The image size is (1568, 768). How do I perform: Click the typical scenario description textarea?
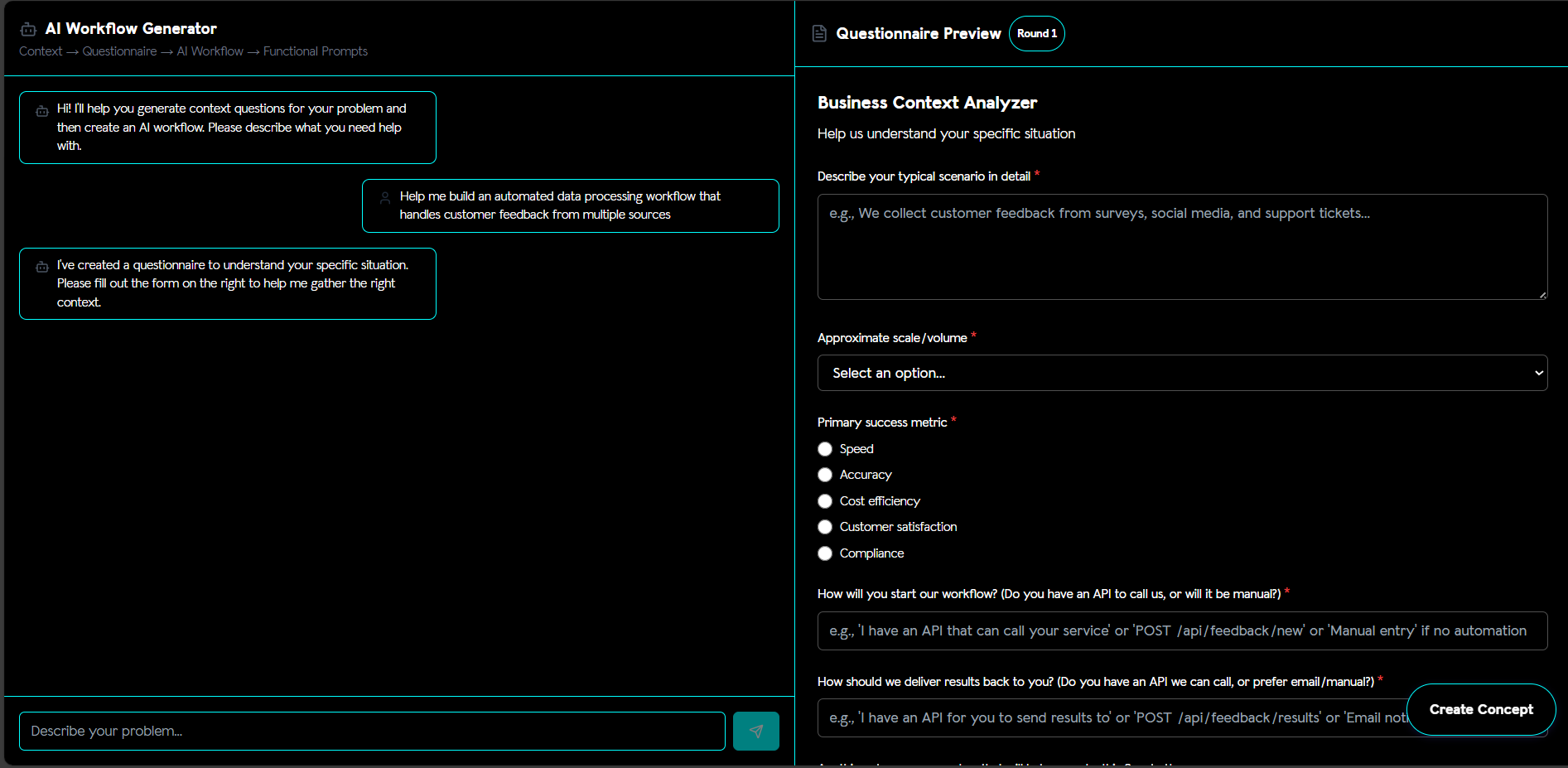click(1182, 247)
